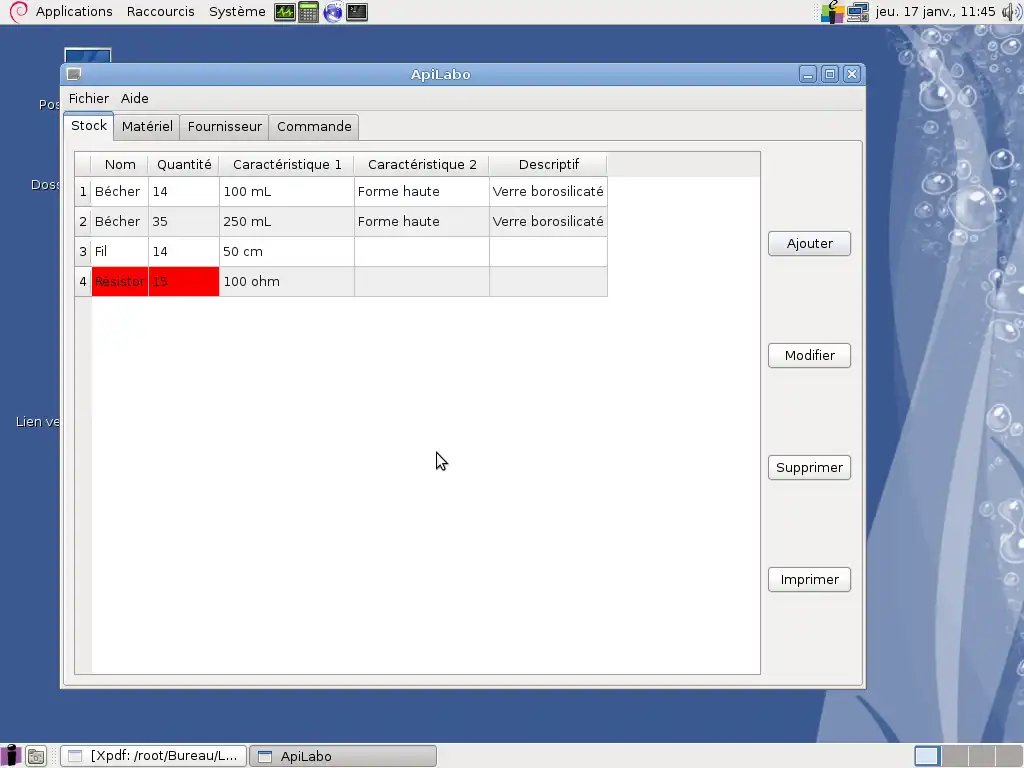Image resolution: width=1024 pixels, height=768 pixels.
Task: Select row header number 1
Action: 83,192
